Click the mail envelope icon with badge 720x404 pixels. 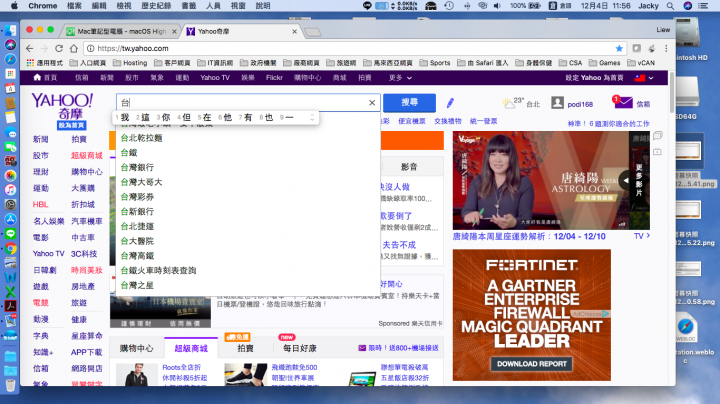coord(622,102)
